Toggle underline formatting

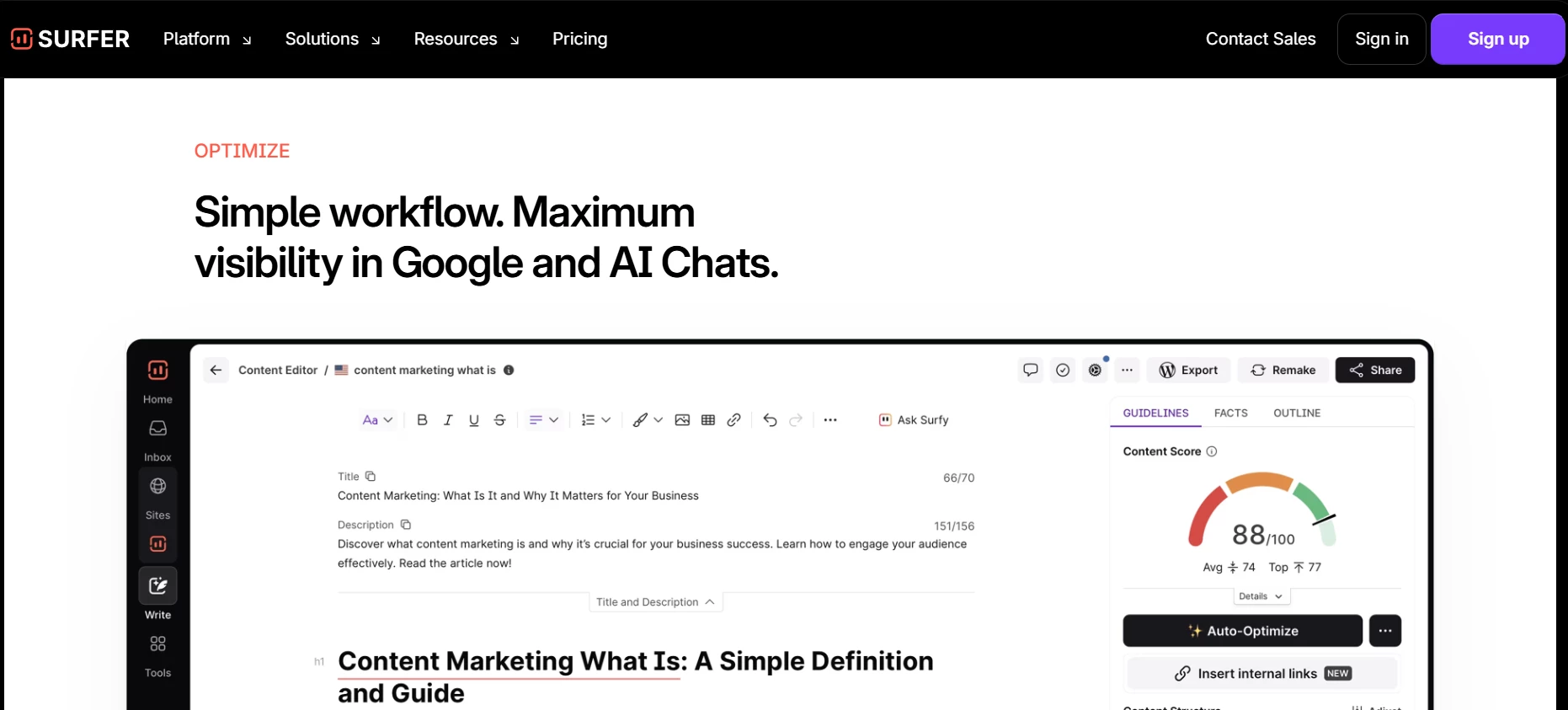click(x=474, y=419)
